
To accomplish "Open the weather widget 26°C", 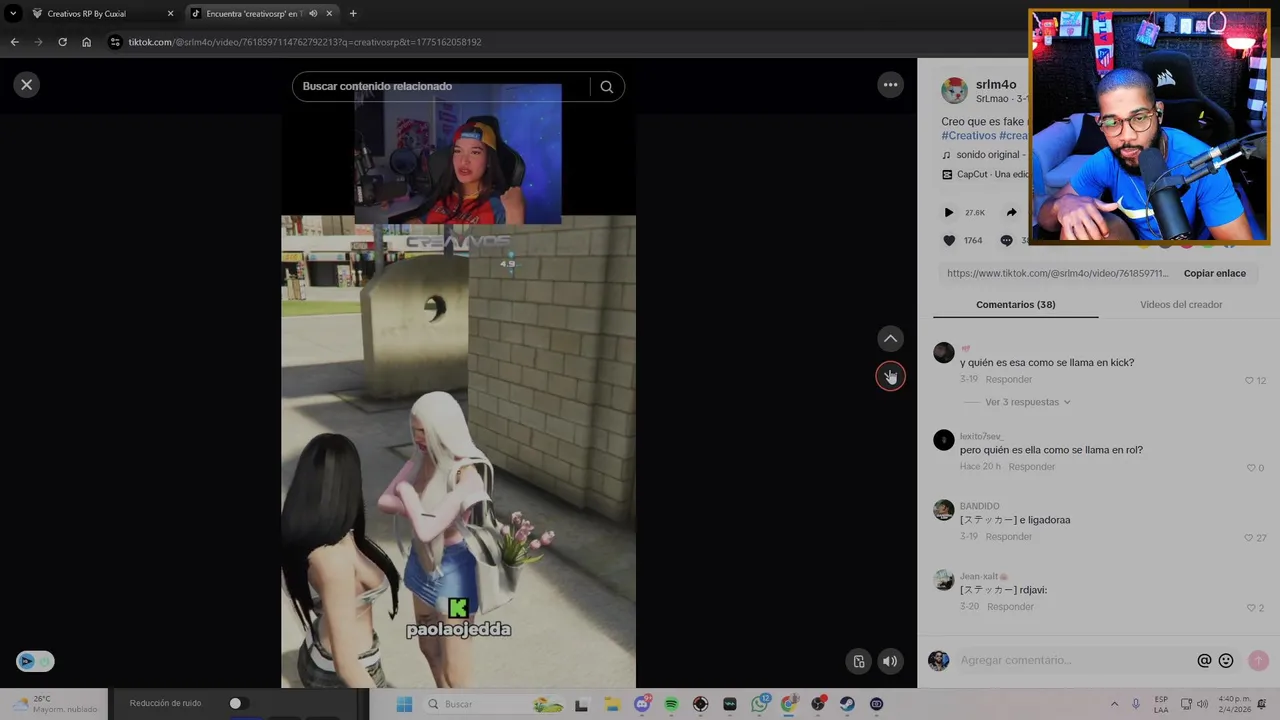I will point(55,704).
